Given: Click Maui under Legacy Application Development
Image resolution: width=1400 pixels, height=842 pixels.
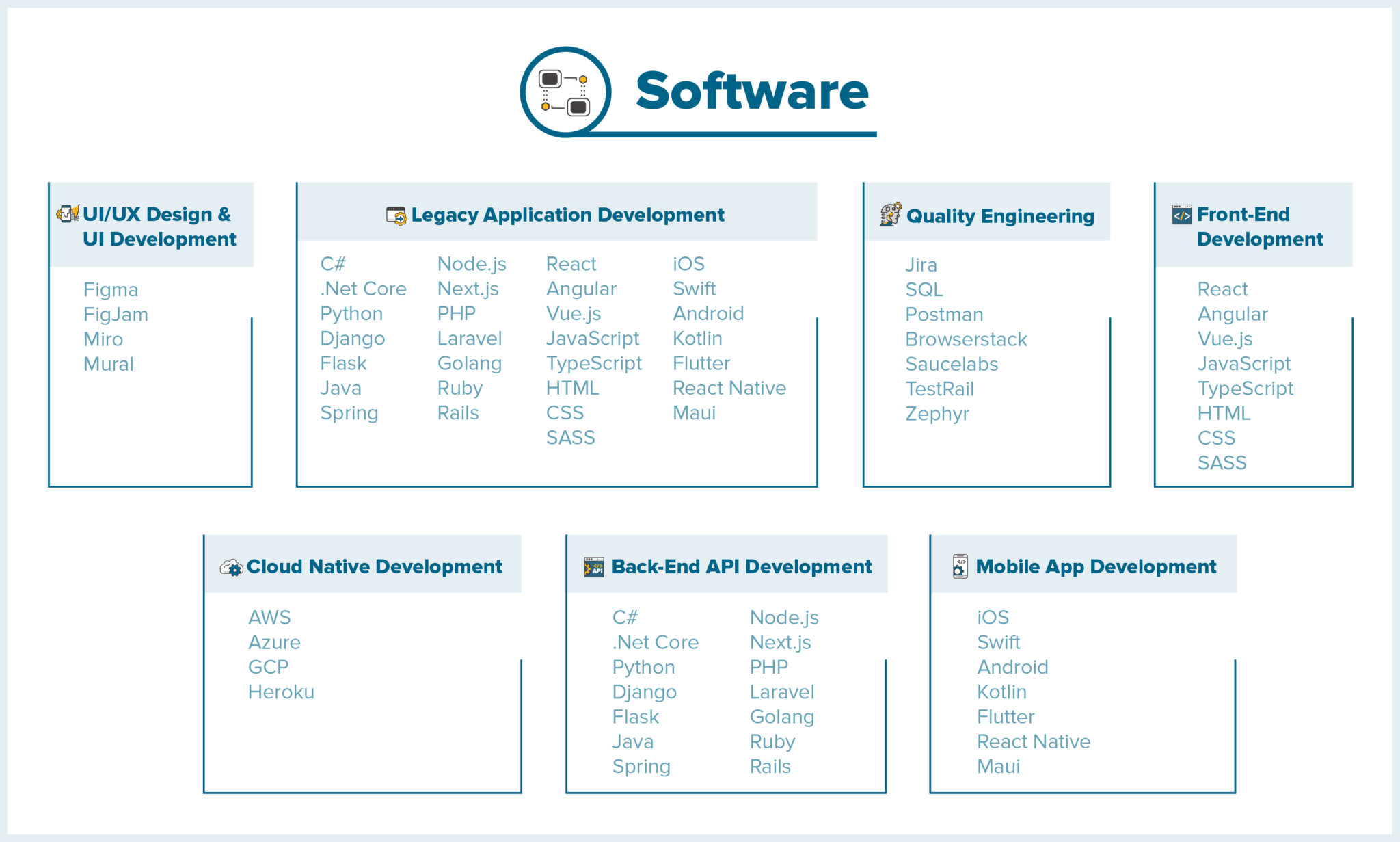Looking at the screenshot, I should [x=694, y=413].
